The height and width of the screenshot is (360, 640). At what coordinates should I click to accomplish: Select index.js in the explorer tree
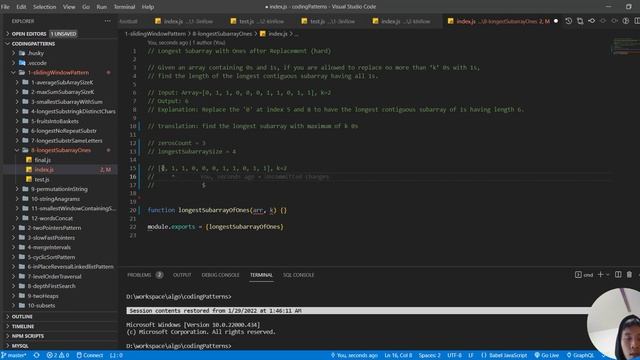(x=60, y=169)
